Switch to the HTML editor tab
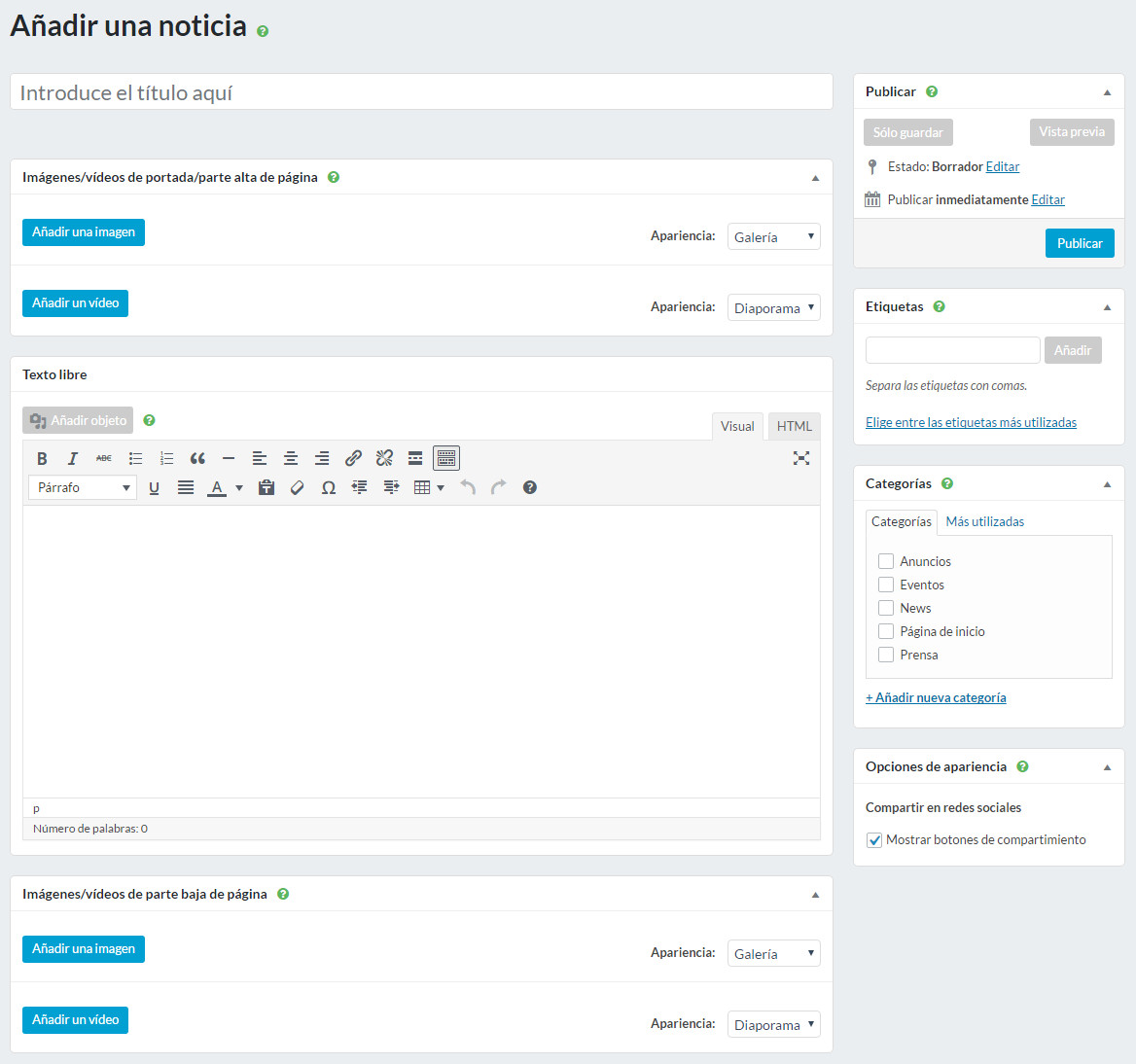 coord(794,426)
